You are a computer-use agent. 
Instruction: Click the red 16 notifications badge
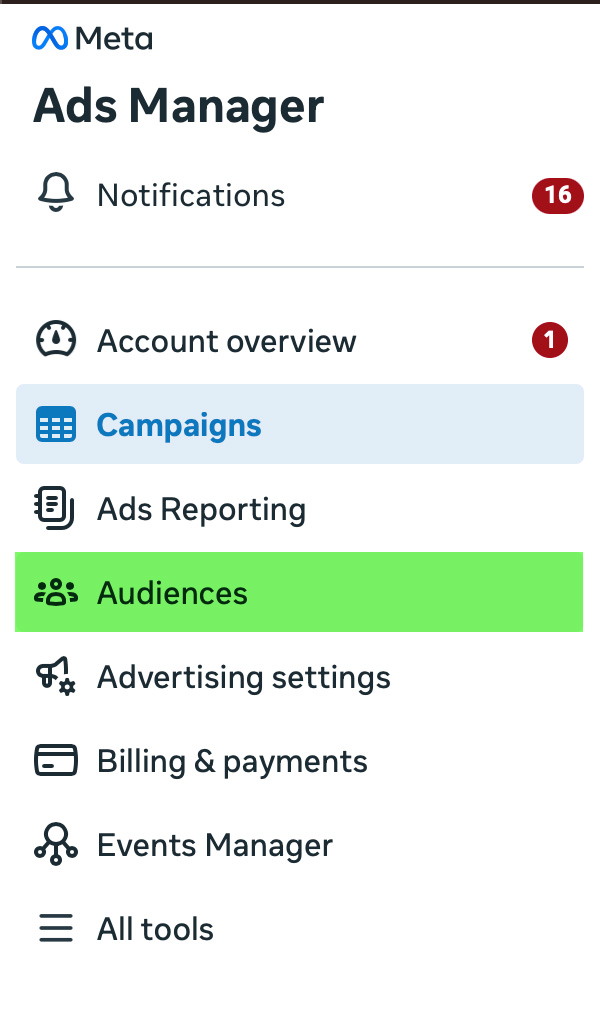coord(558,195)
